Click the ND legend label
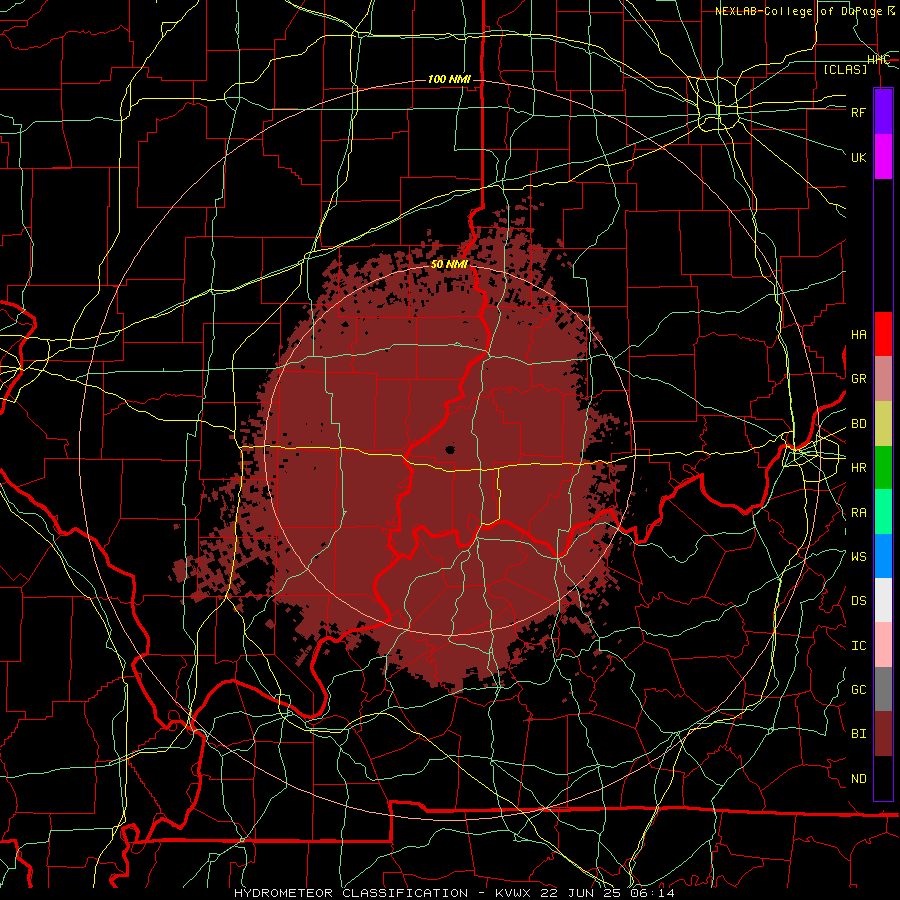 859,779
